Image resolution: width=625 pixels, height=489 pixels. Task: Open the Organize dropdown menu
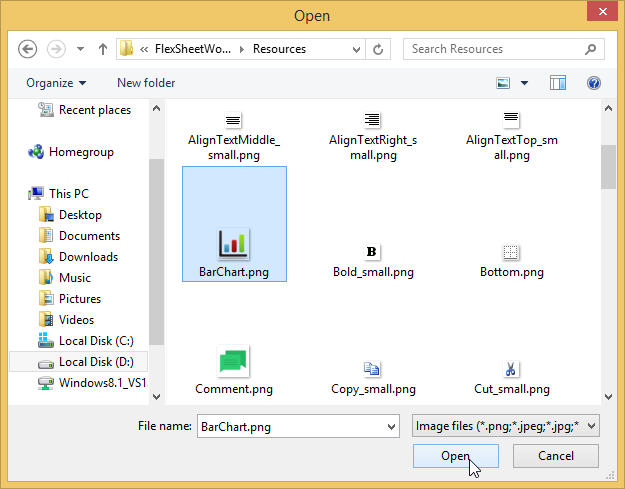tap(57, 83)
